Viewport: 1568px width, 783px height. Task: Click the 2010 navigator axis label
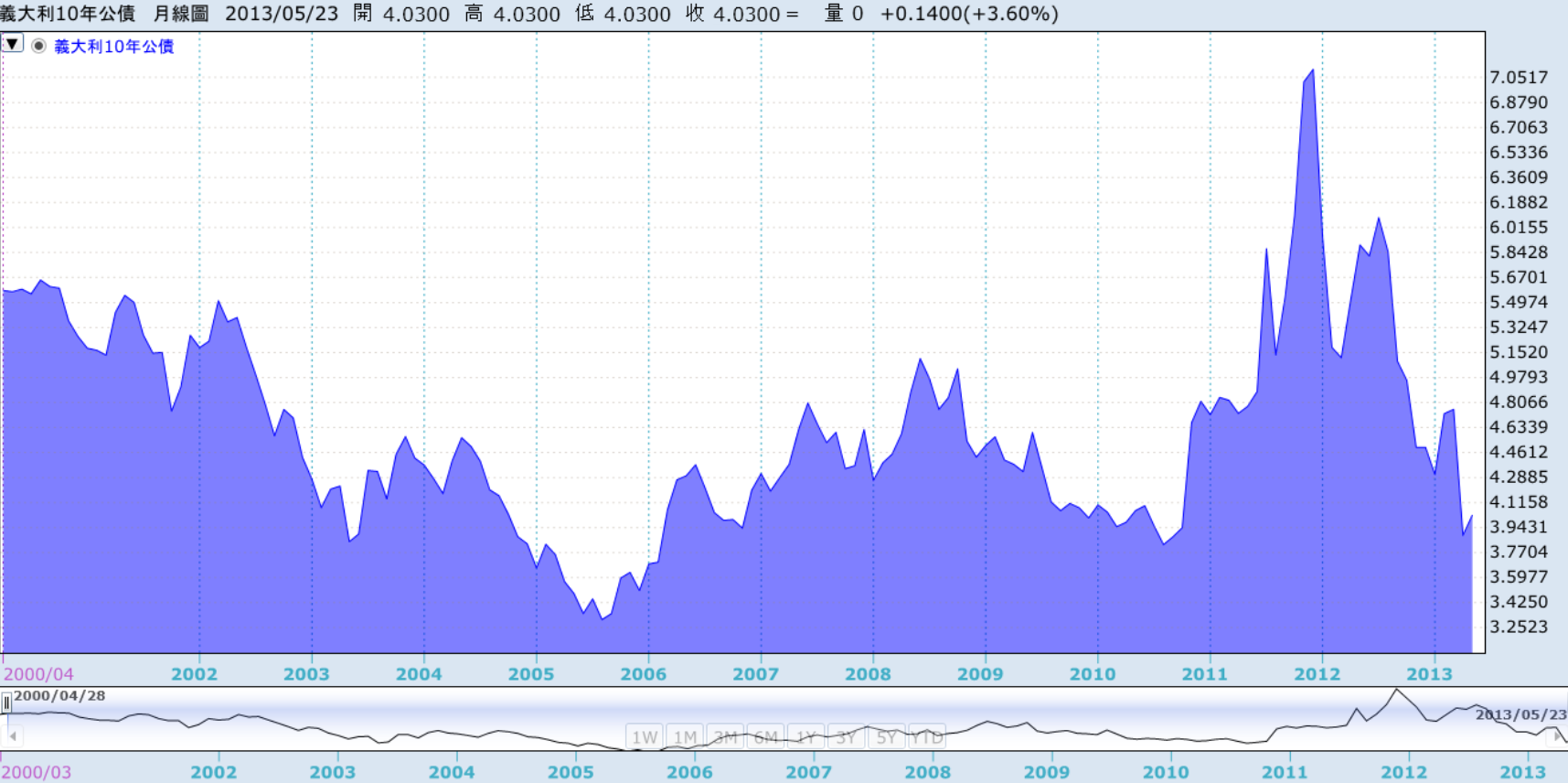tap(1166, 772)
